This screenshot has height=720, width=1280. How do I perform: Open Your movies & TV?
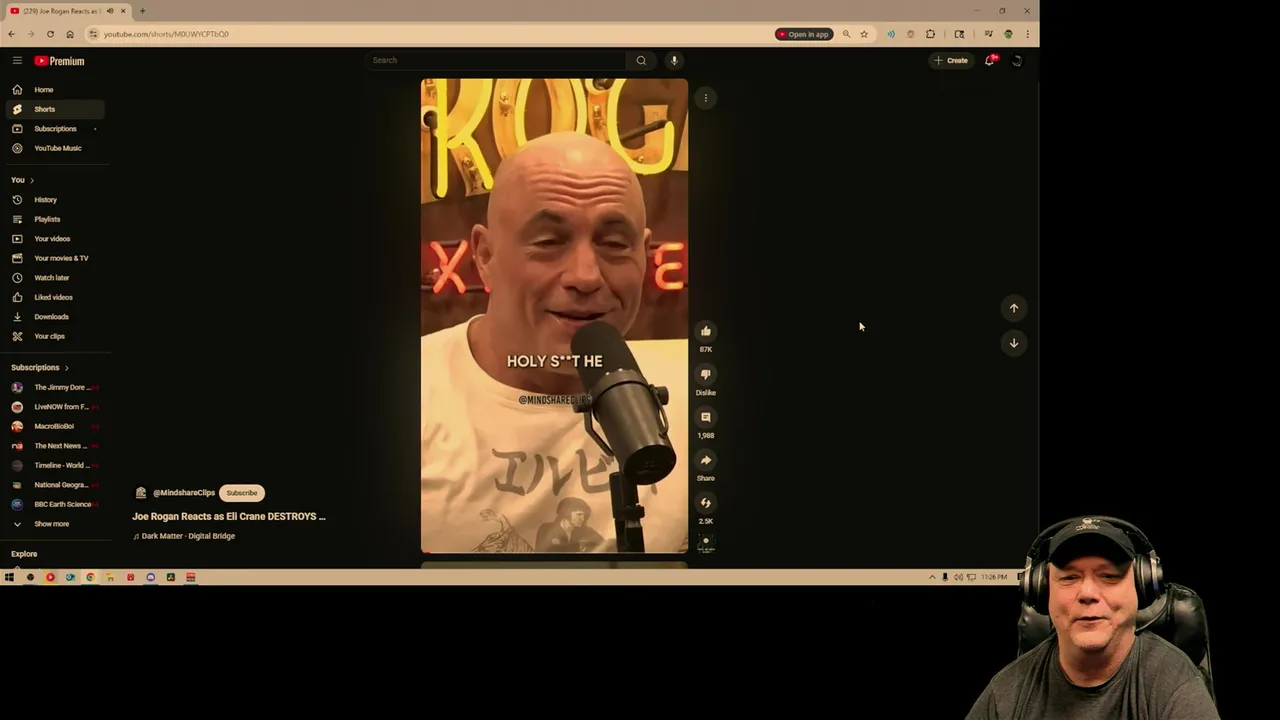click(x=55, y=258)
